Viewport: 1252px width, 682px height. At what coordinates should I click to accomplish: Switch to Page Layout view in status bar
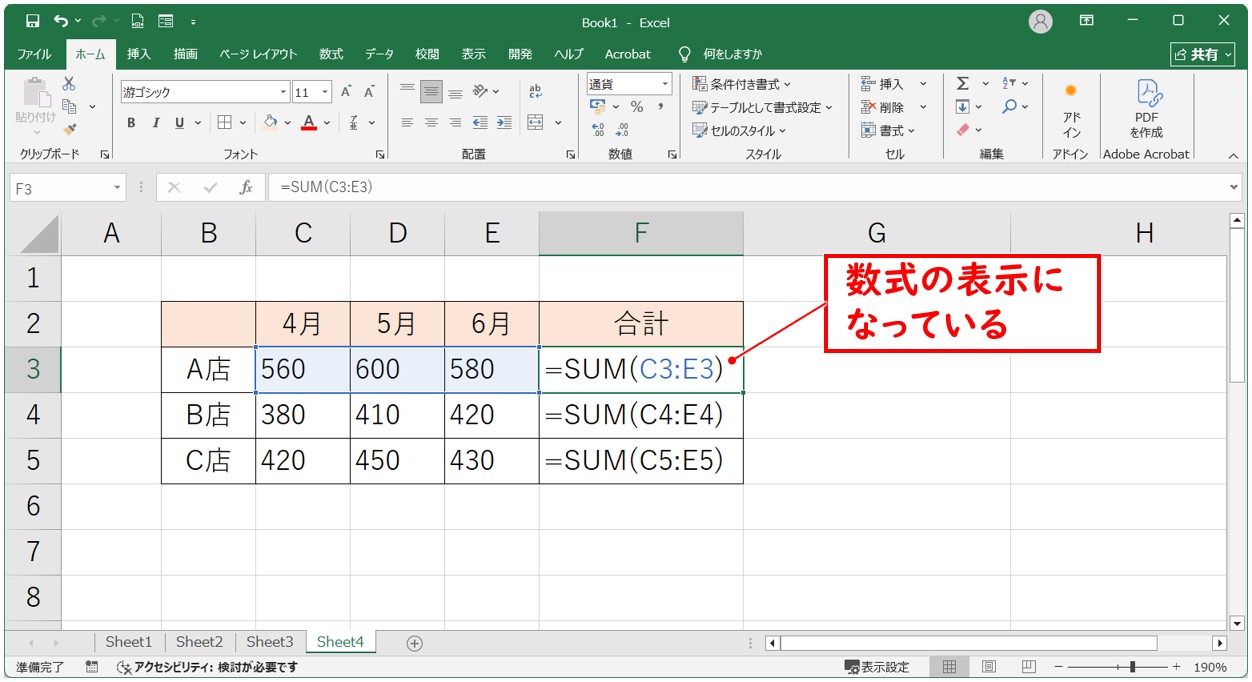[x=988, y=667]
